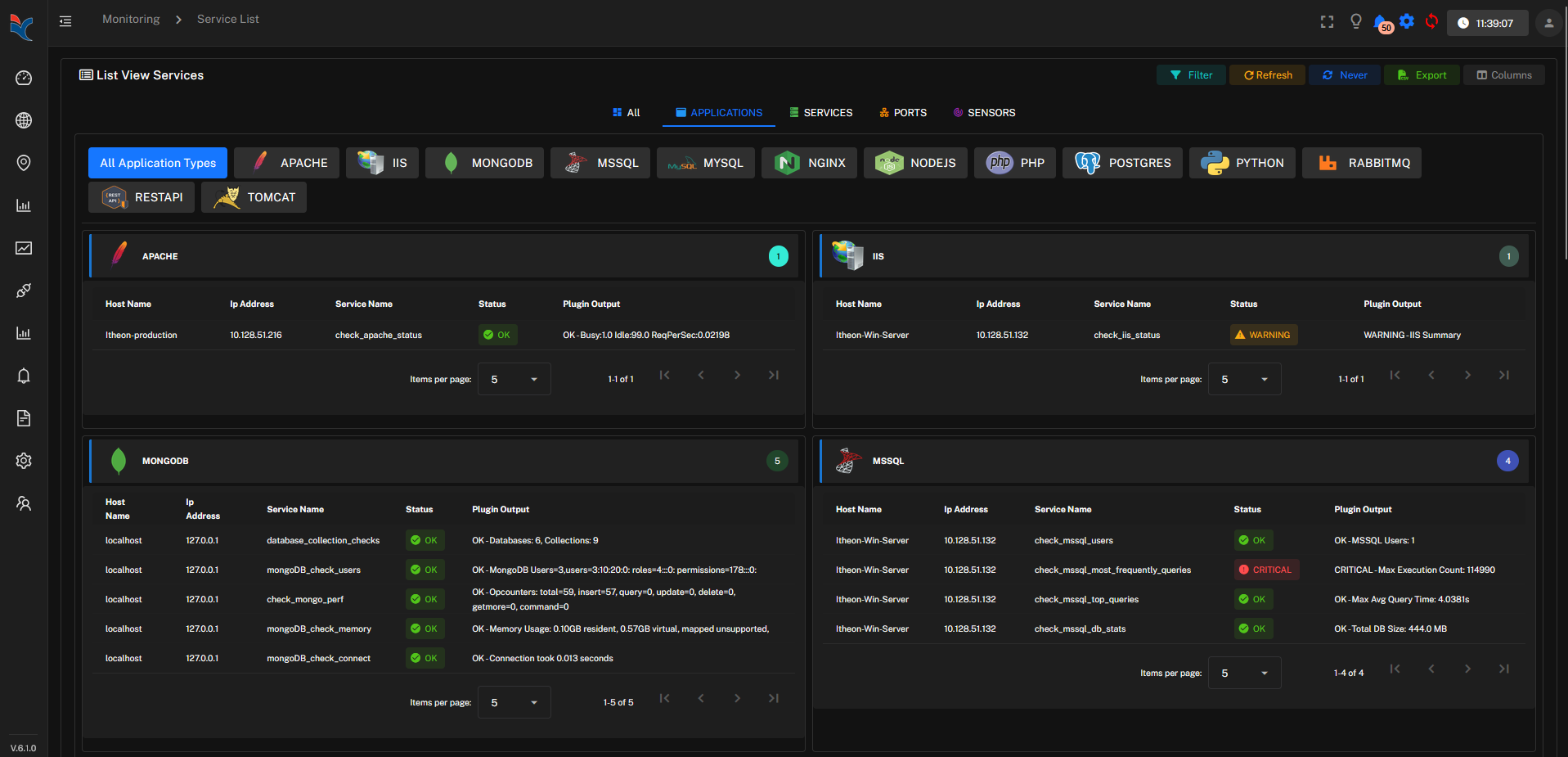
Task: Select All Application Types button
Action: coord(158,163)
